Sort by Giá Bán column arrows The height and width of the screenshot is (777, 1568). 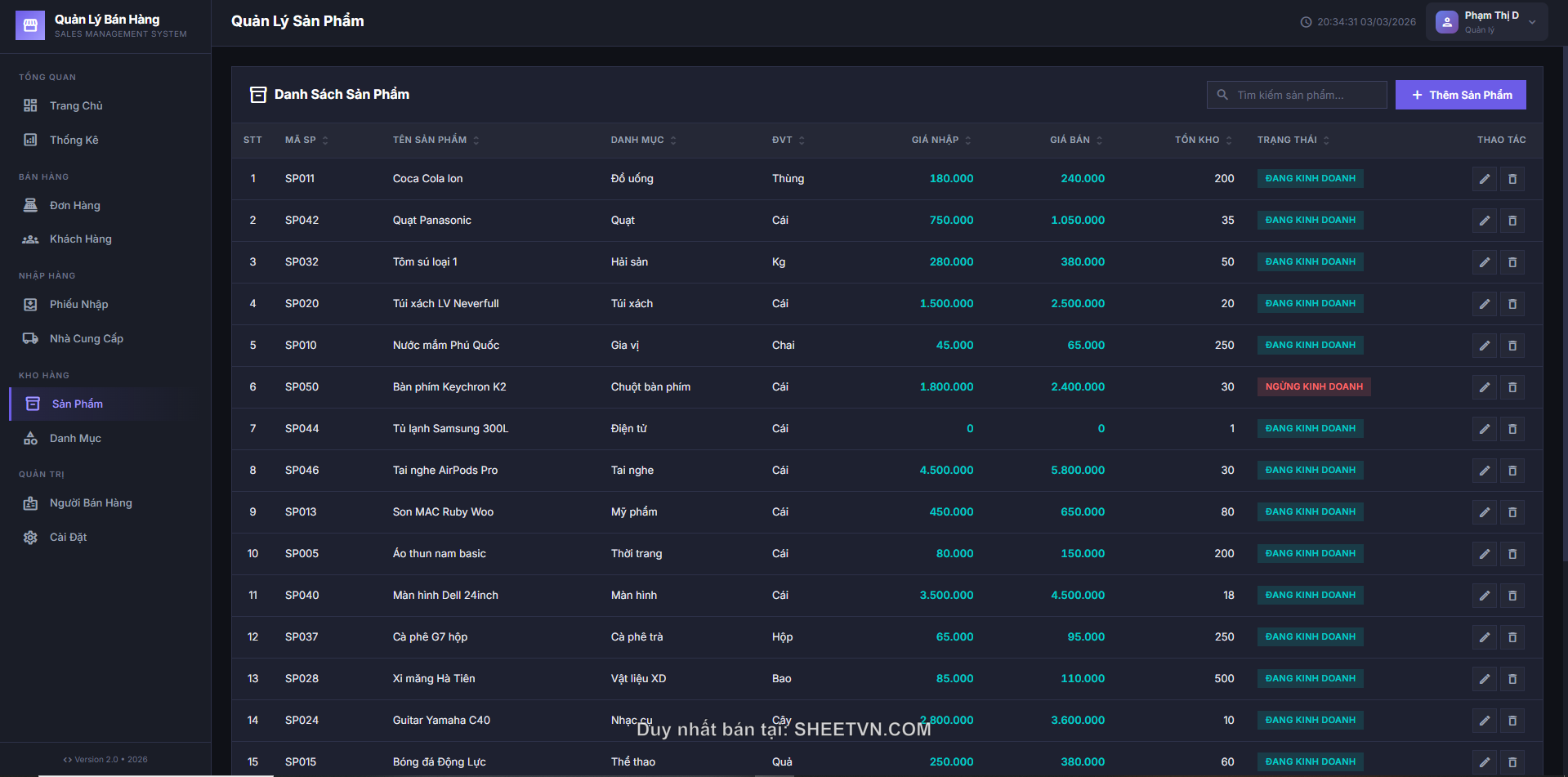coord(1099,141)
